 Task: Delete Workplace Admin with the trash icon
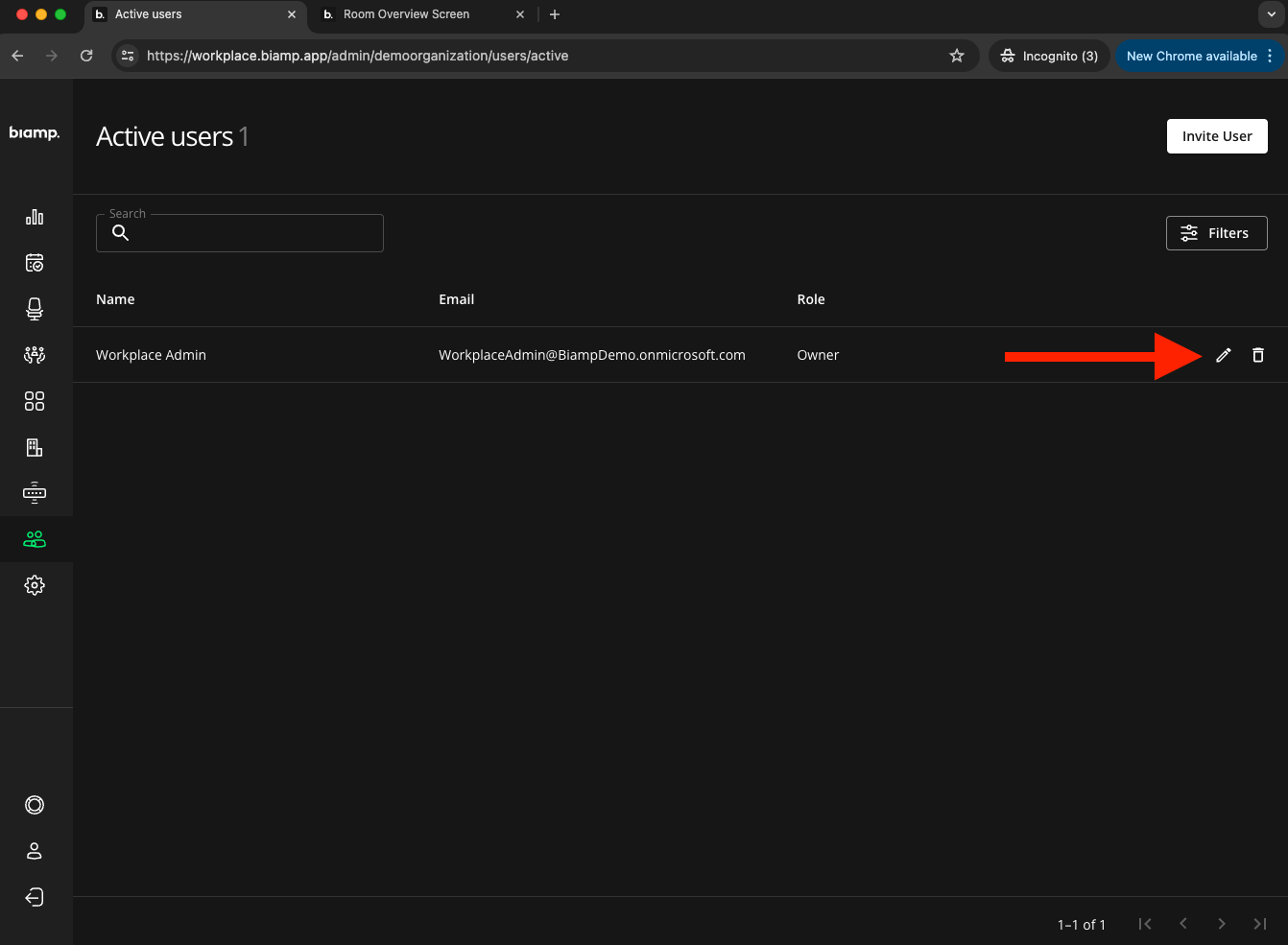1258,355
